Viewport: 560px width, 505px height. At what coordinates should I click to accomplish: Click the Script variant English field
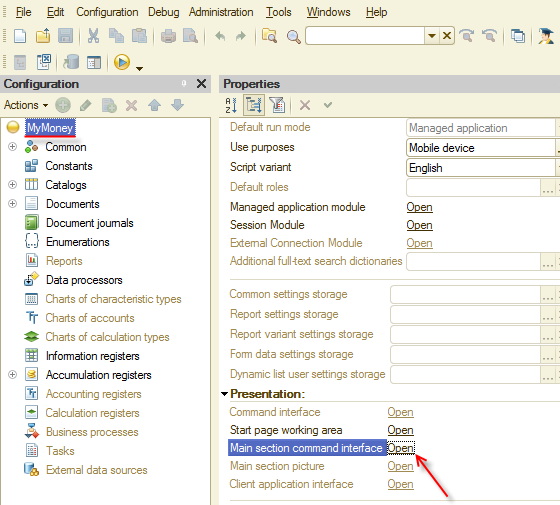point(481,168)
